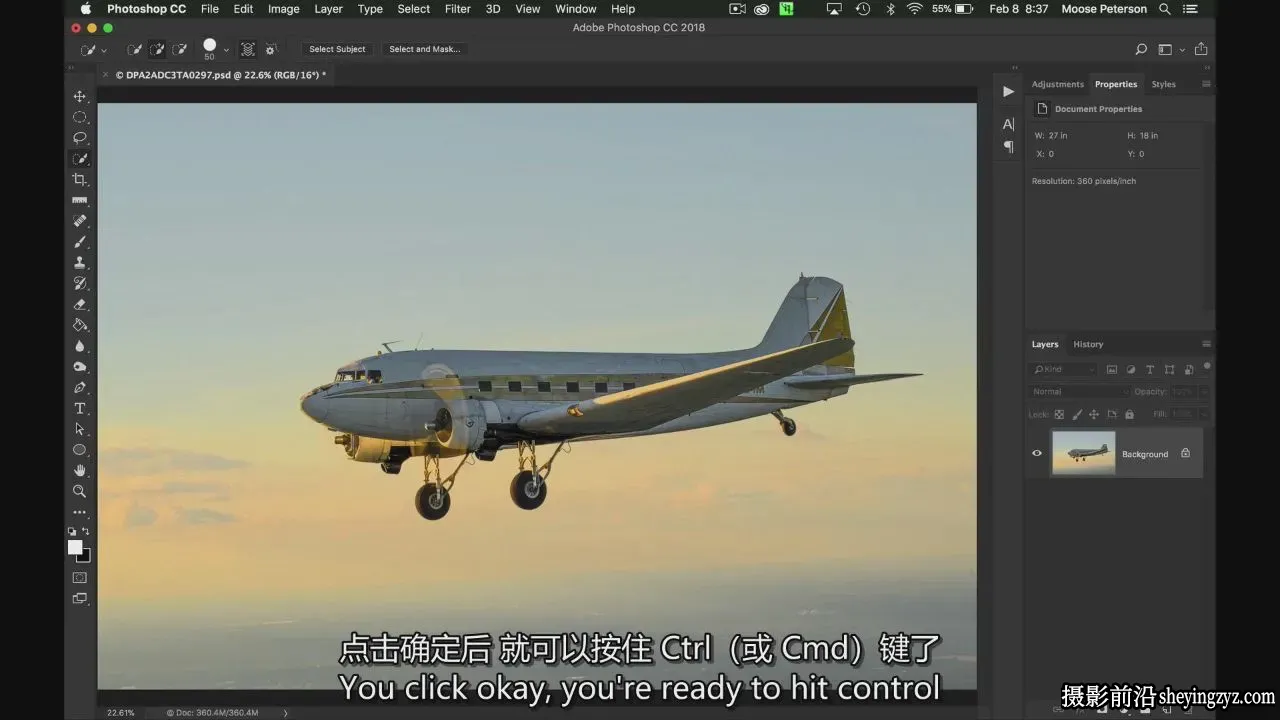Select the Zoom tool in the toolbox
The height and width of the screenshot is (720, 1280).
(x=80, y=491)
